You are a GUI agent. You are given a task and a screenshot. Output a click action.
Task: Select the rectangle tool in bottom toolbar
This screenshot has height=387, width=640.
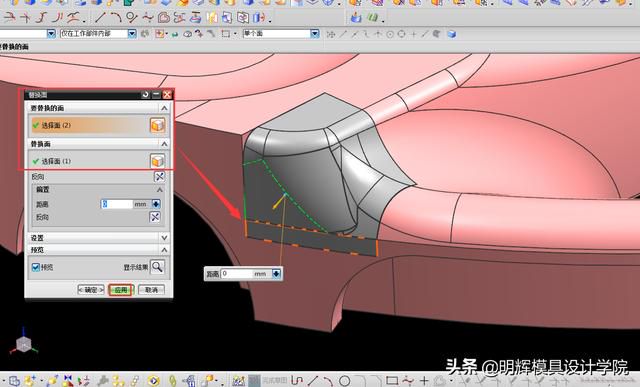[x=392, y=381]
